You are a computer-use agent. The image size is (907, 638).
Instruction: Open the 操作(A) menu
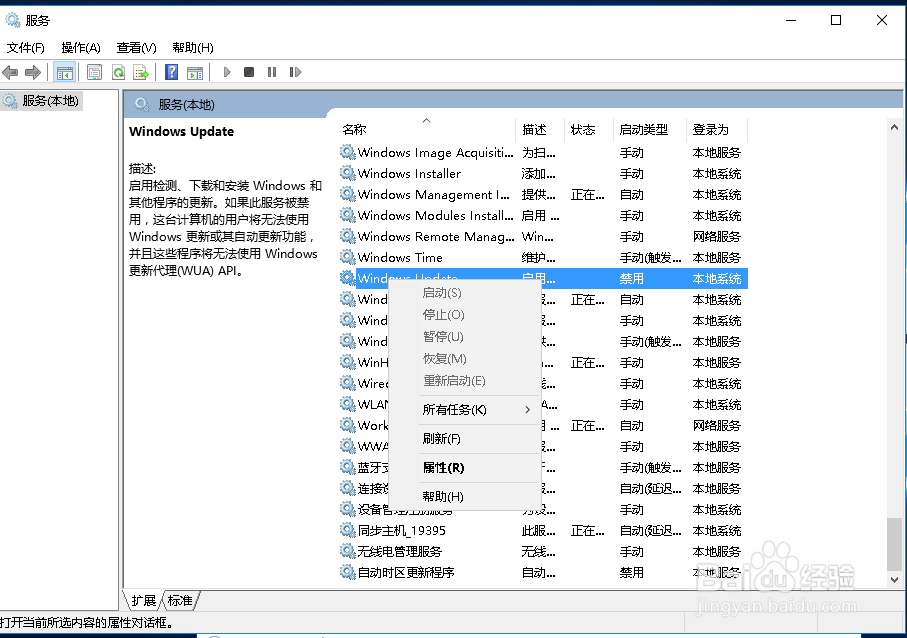click(81, 47)
